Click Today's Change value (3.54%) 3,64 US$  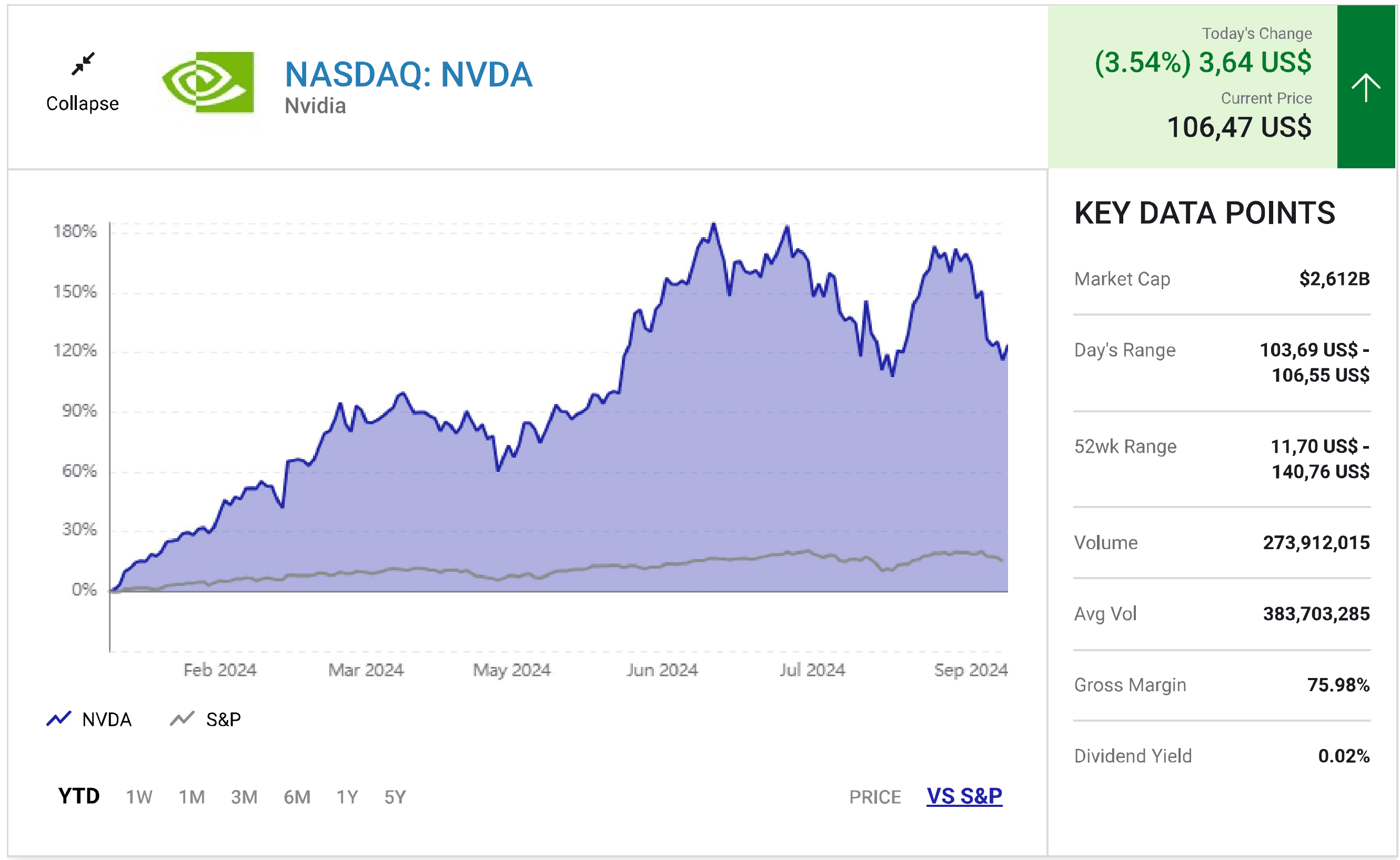pyautogui.click(x=1203, y=63)
